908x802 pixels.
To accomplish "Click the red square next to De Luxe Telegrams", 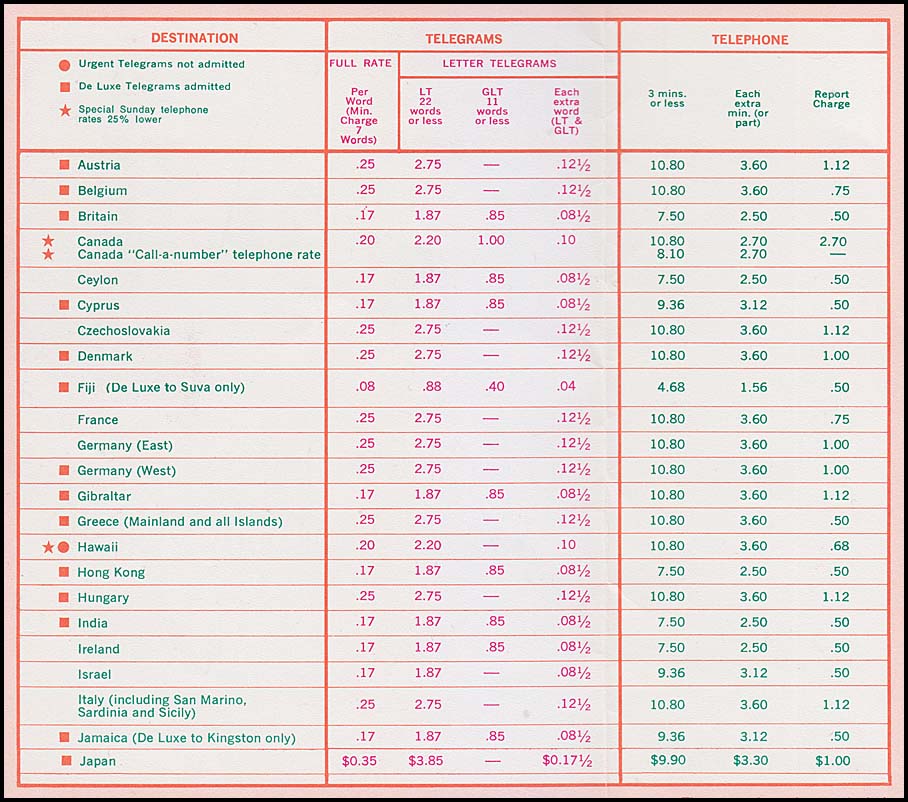I will (x=65, y=87).
